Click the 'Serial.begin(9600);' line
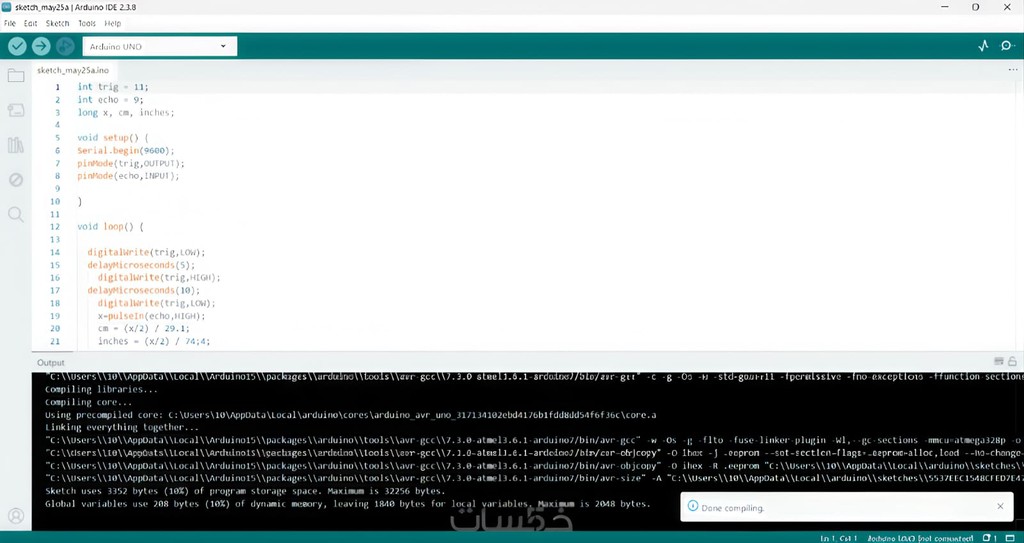Screen dimensions: 1024x543 pos(126,150)
